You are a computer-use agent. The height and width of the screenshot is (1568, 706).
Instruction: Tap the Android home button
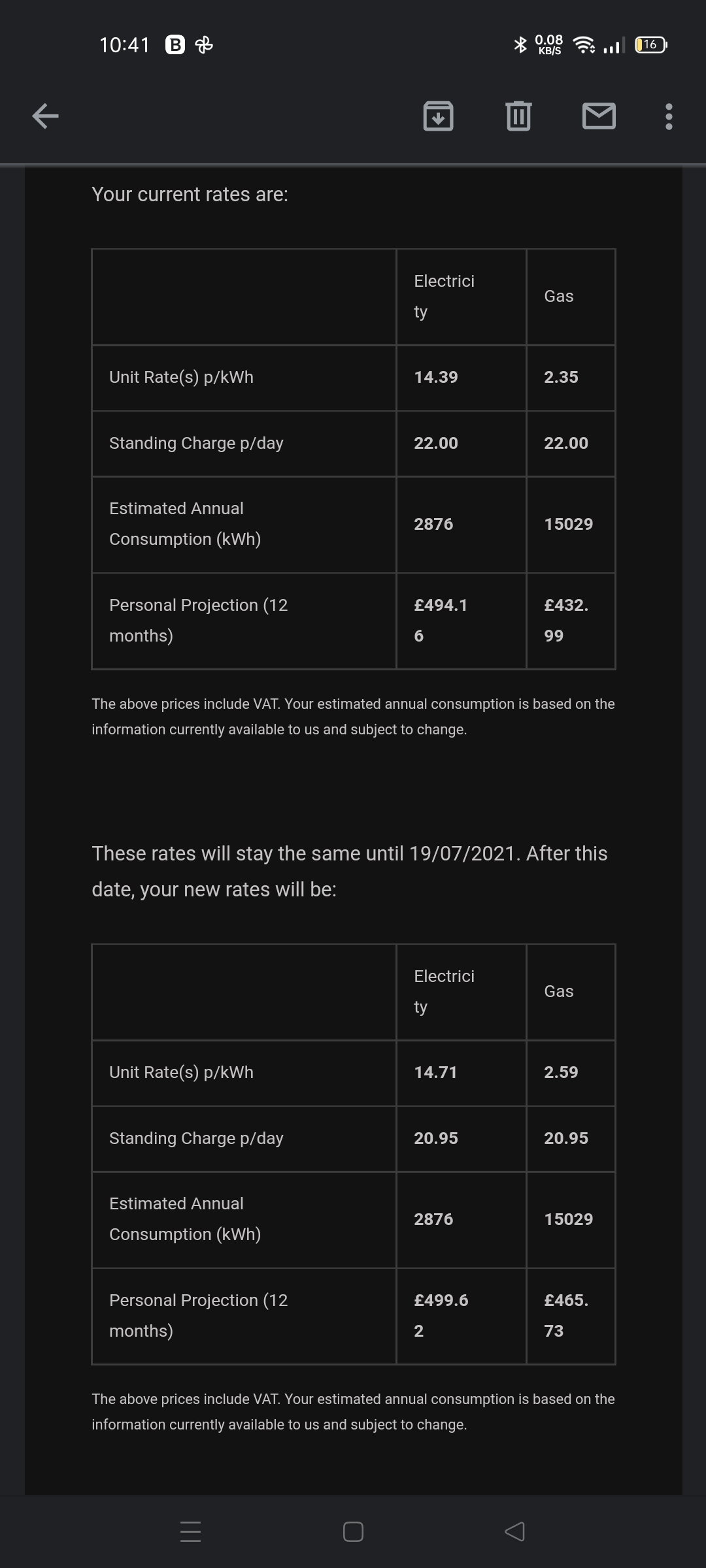click(x=353, y=1531)
